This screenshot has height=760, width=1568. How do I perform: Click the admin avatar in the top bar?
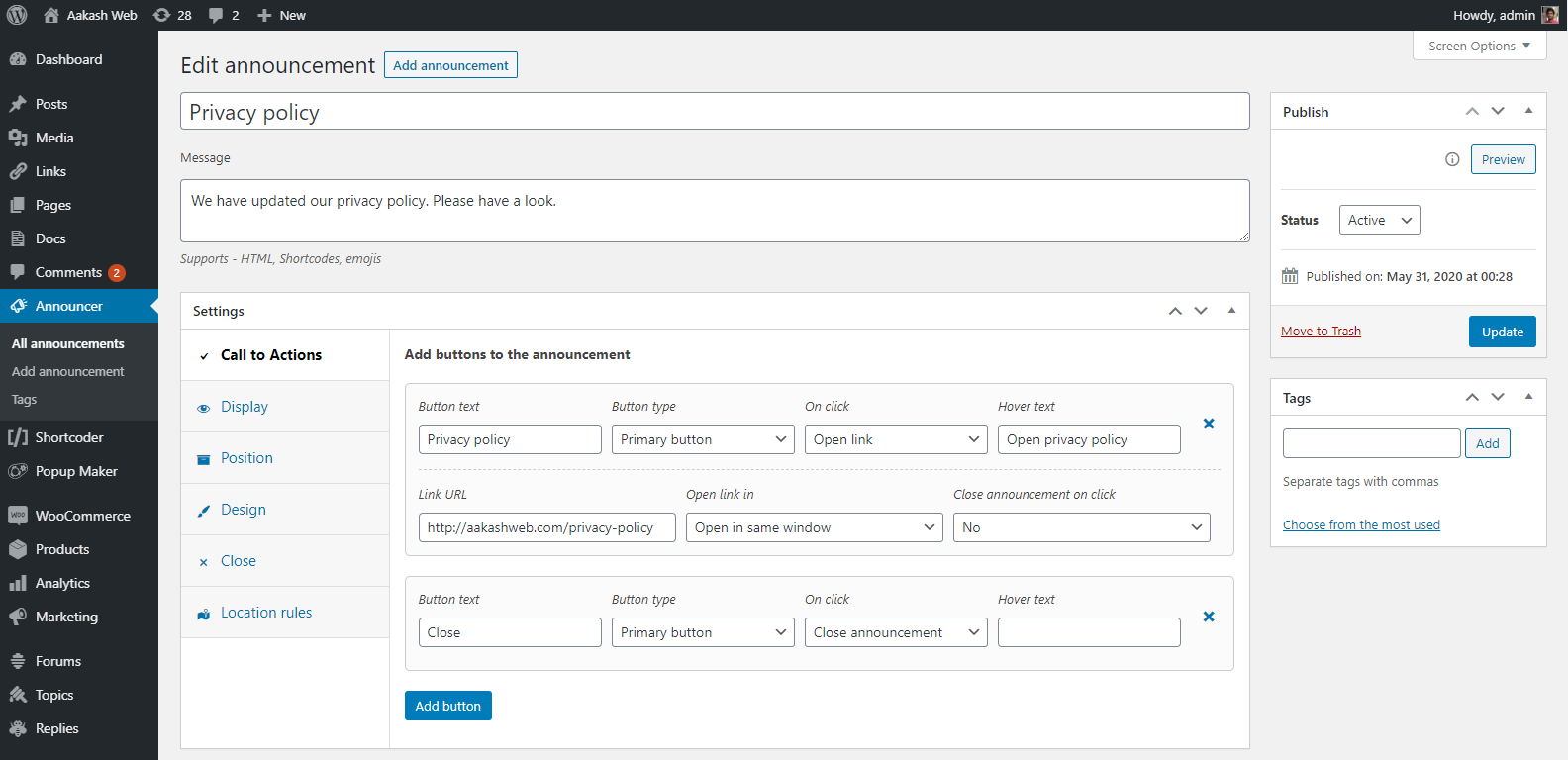[x=1550, y=15]
